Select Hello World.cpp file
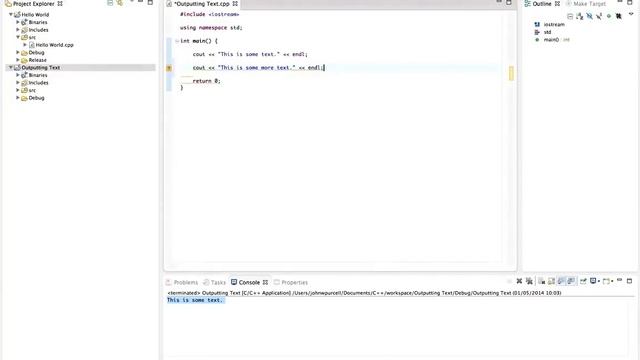640x360 pixels. 54,45
